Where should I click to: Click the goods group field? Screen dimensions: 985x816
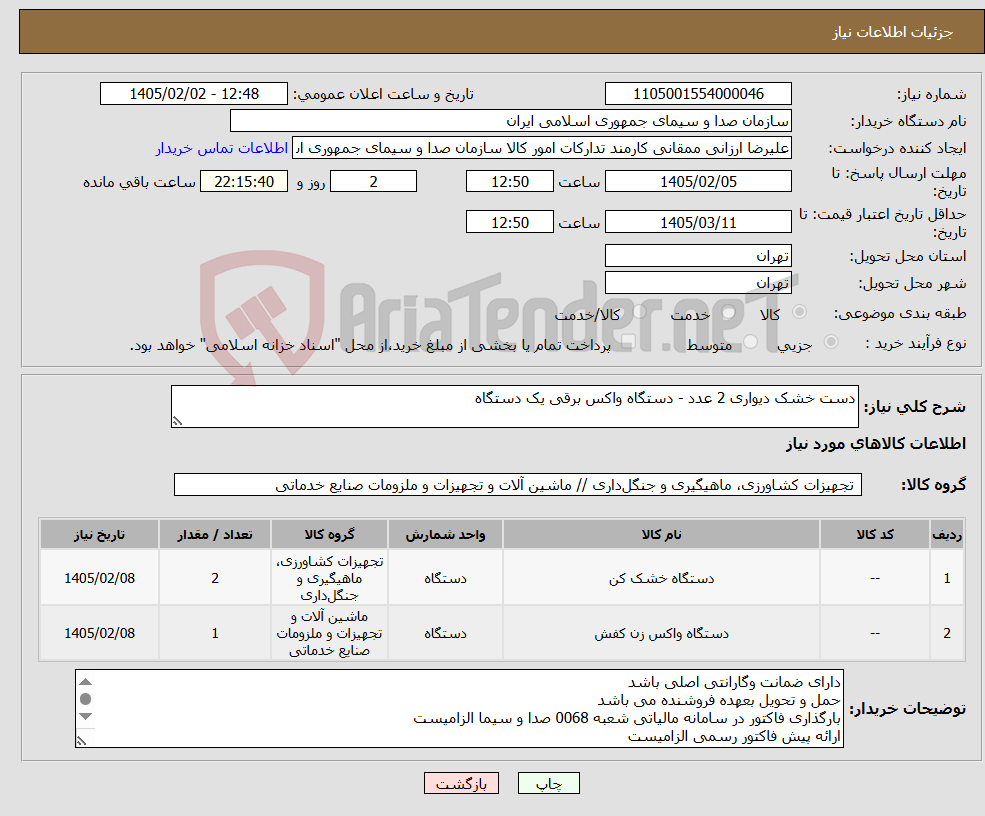pyautogui.click(x=518, y=485)
